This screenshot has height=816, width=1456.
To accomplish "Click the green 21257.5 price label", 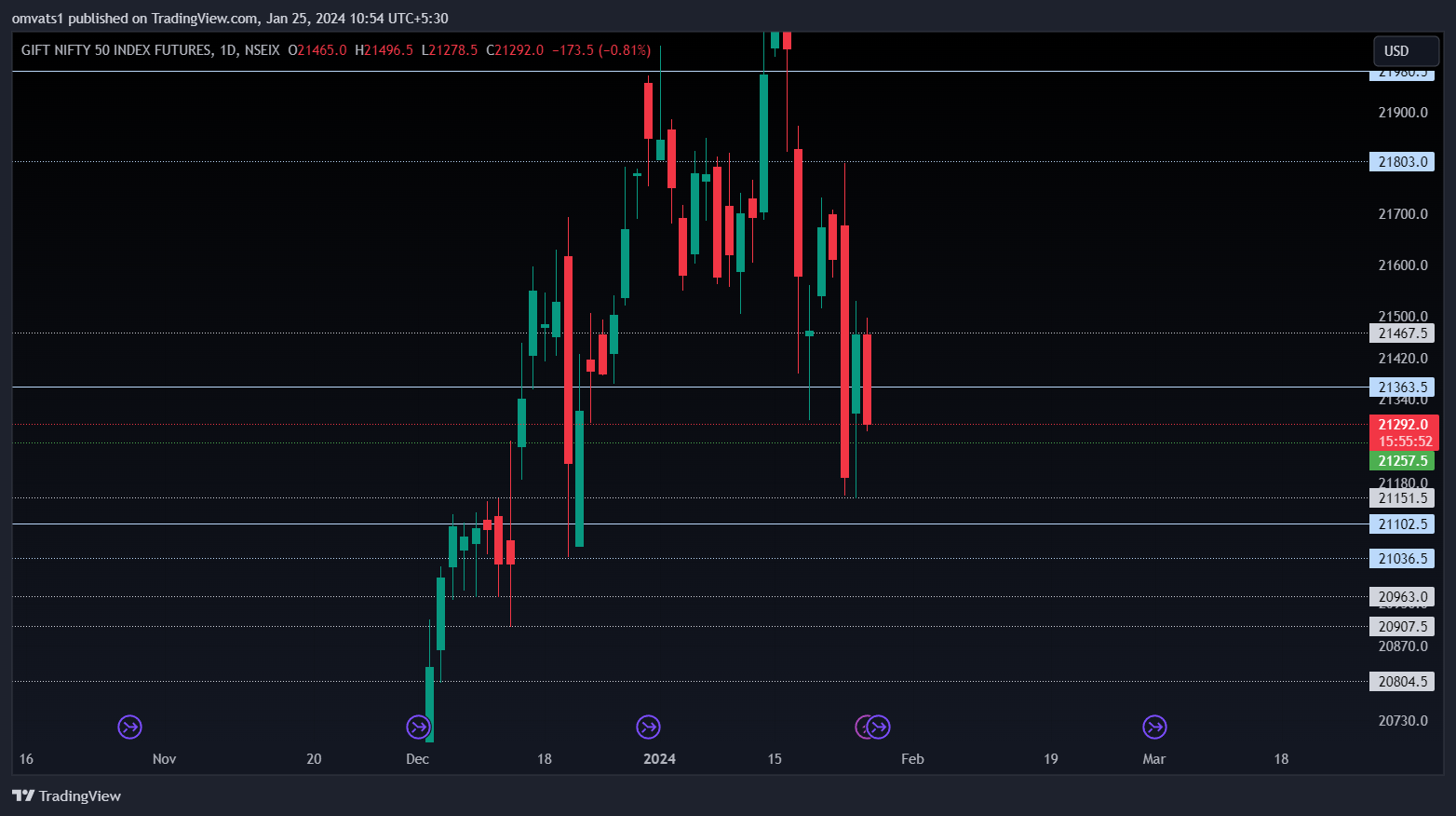I will click(x=1402, y=461).
